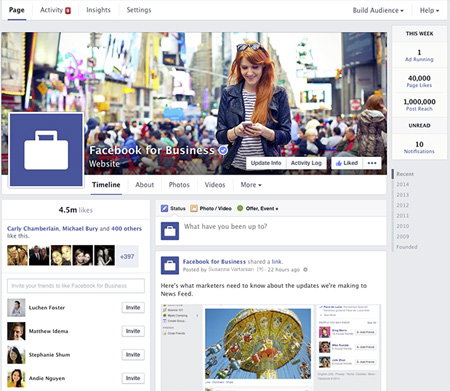Invite Andie Nguyen
Viewport: 450px width, 391px height.
point(133,378)
